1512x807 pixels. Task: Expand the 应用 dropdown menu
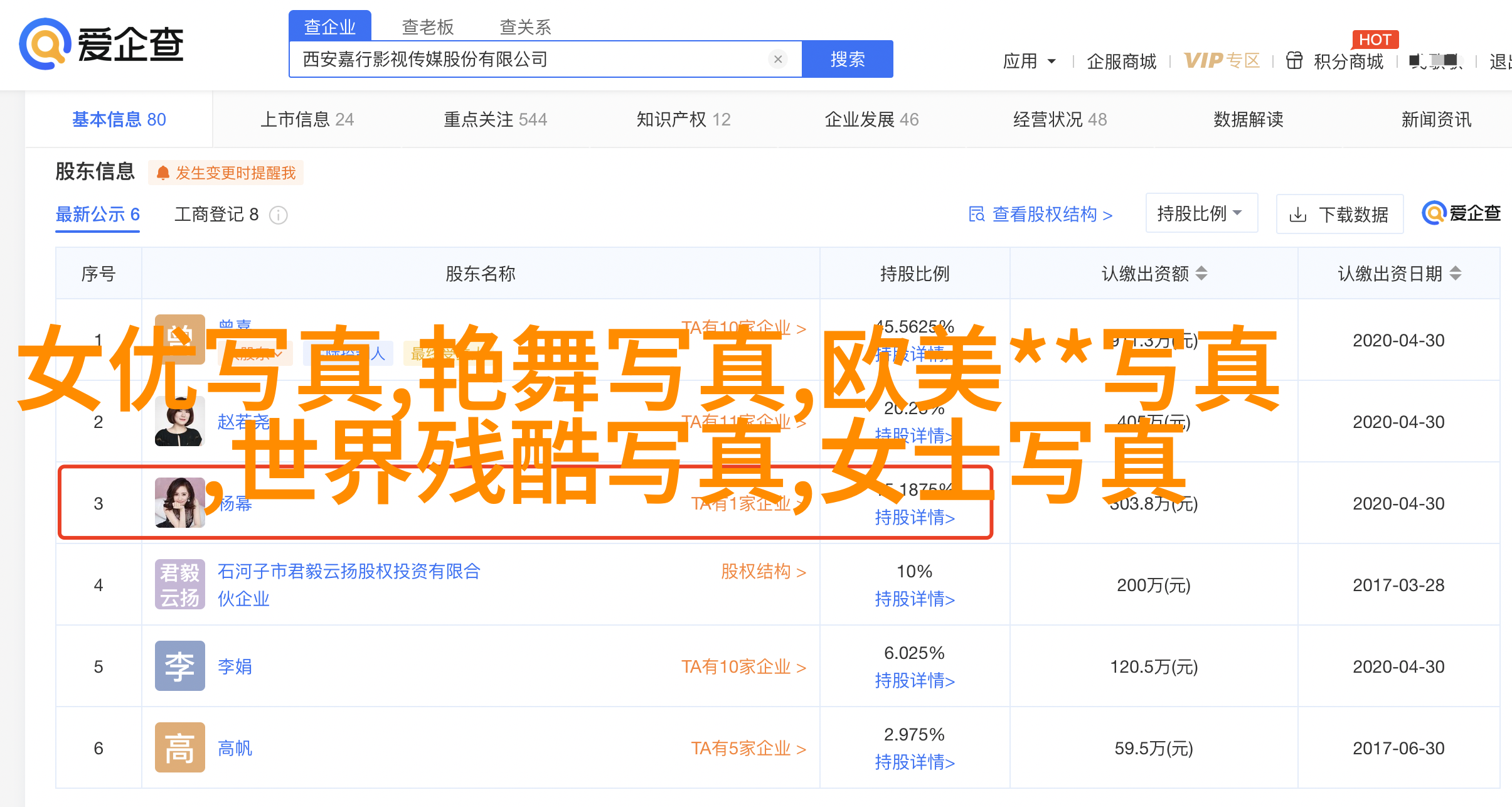1030,61
